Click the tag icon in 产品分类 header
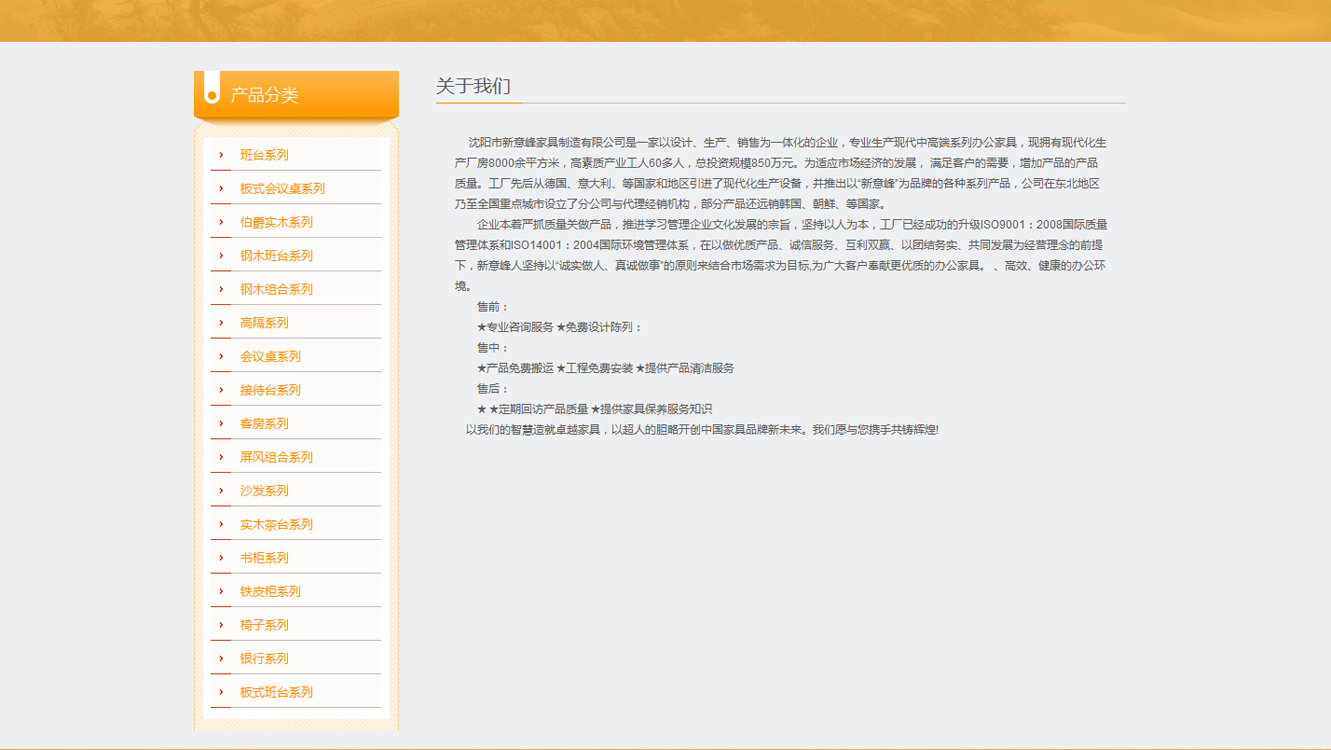The height and width of the screenshot is (750, 1331). [211, 89]
